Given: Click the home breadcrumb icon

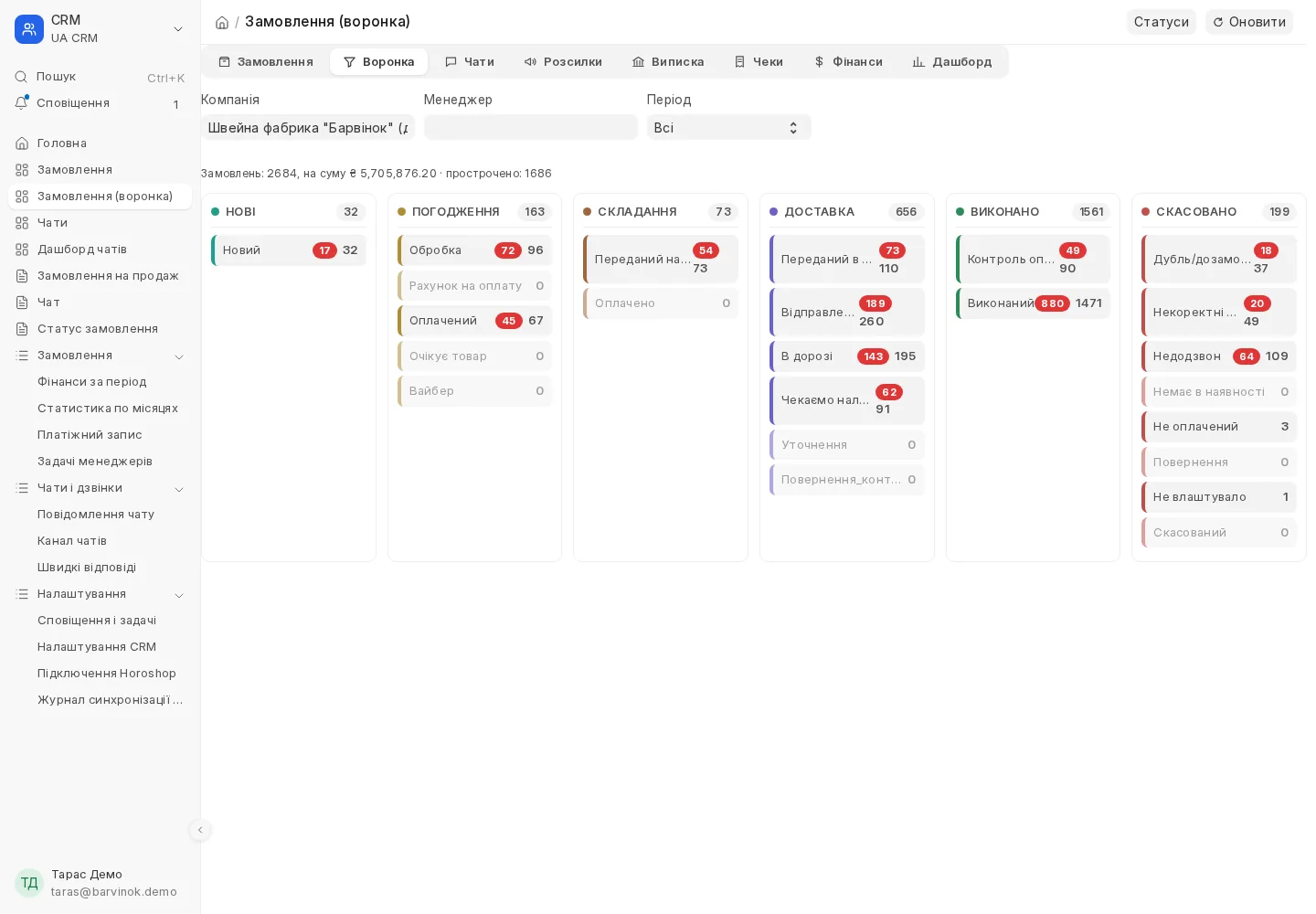Looking at the screenshot, I should [222, 22].
